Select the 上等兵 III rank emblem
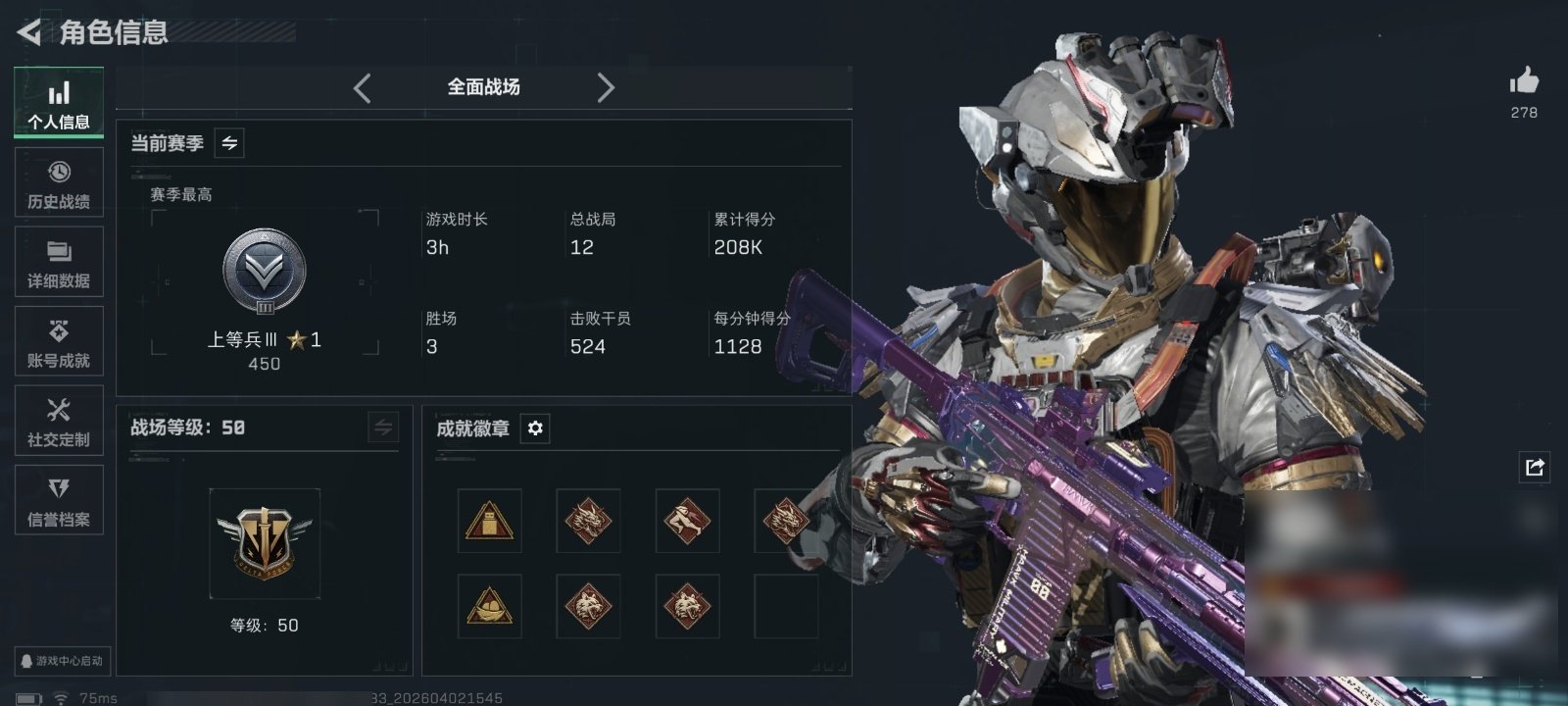Viewport: 1568px width, 706px height. pyautogui.click(x=265, y=273)
